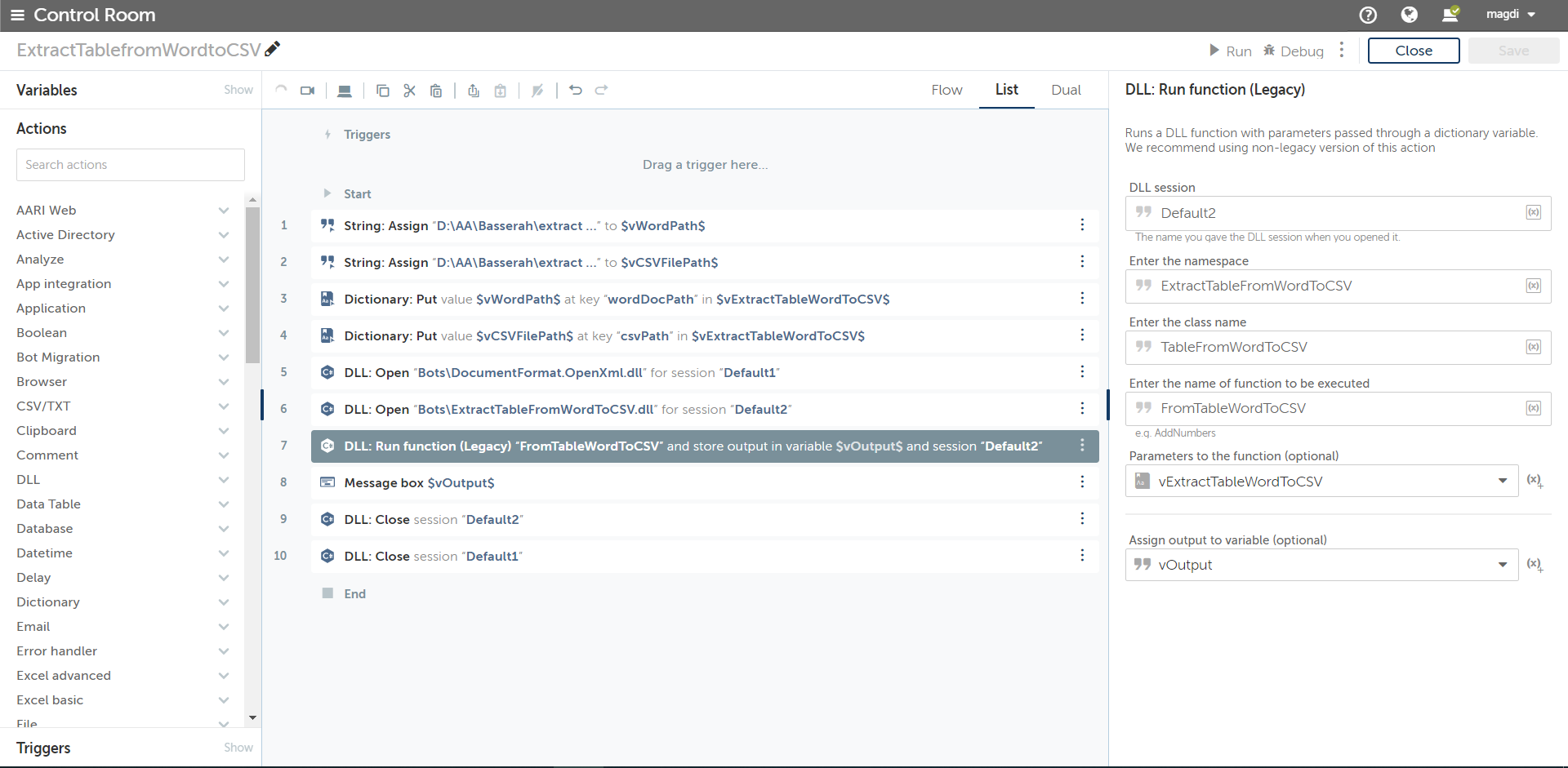The height and width of the screenshot is (768, 1568).
Task: Click the scissors cut icon
Action: 409,91
